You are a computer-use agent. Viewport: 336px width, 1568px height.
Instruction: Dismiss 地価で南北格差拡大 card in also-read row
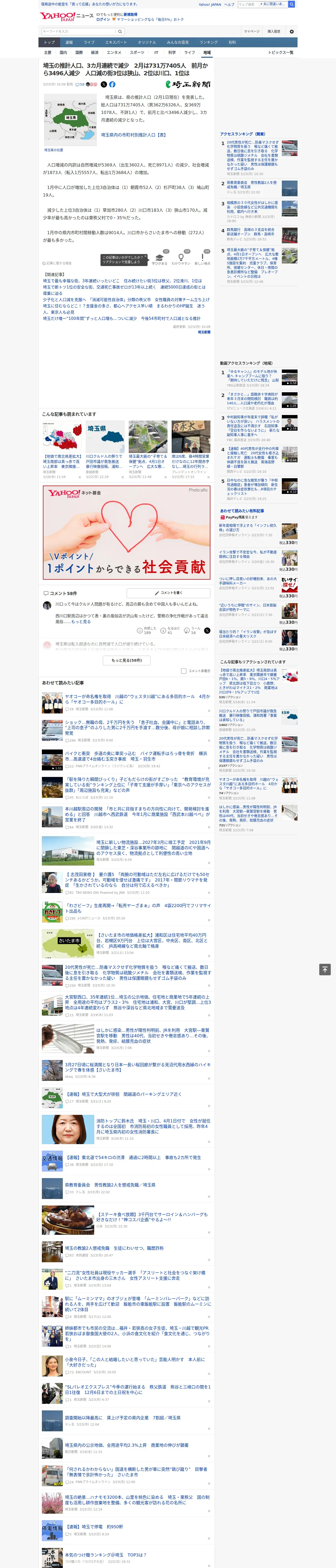[x=80, y=477]
